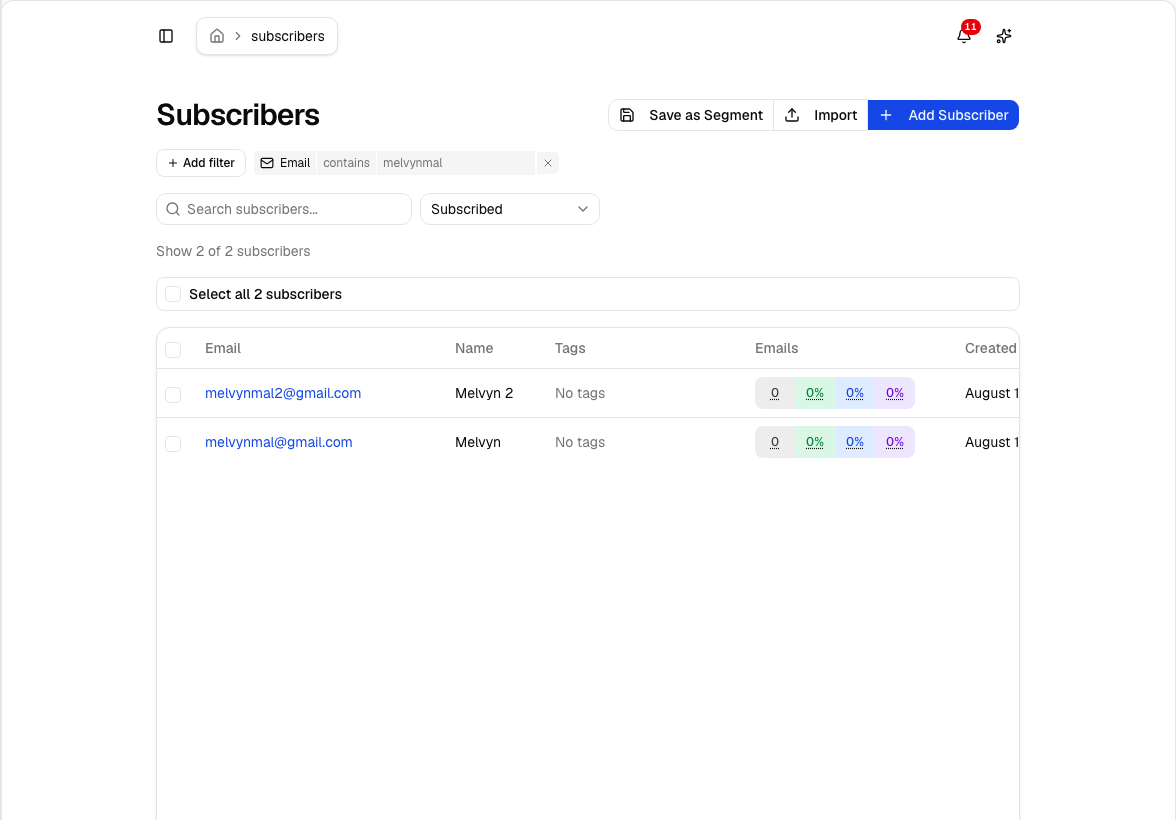Click the Subscribers page heading
Image resolution: width=1176 pixels, height=820 pixels.
pyautogui.click(x=238, y=115)
